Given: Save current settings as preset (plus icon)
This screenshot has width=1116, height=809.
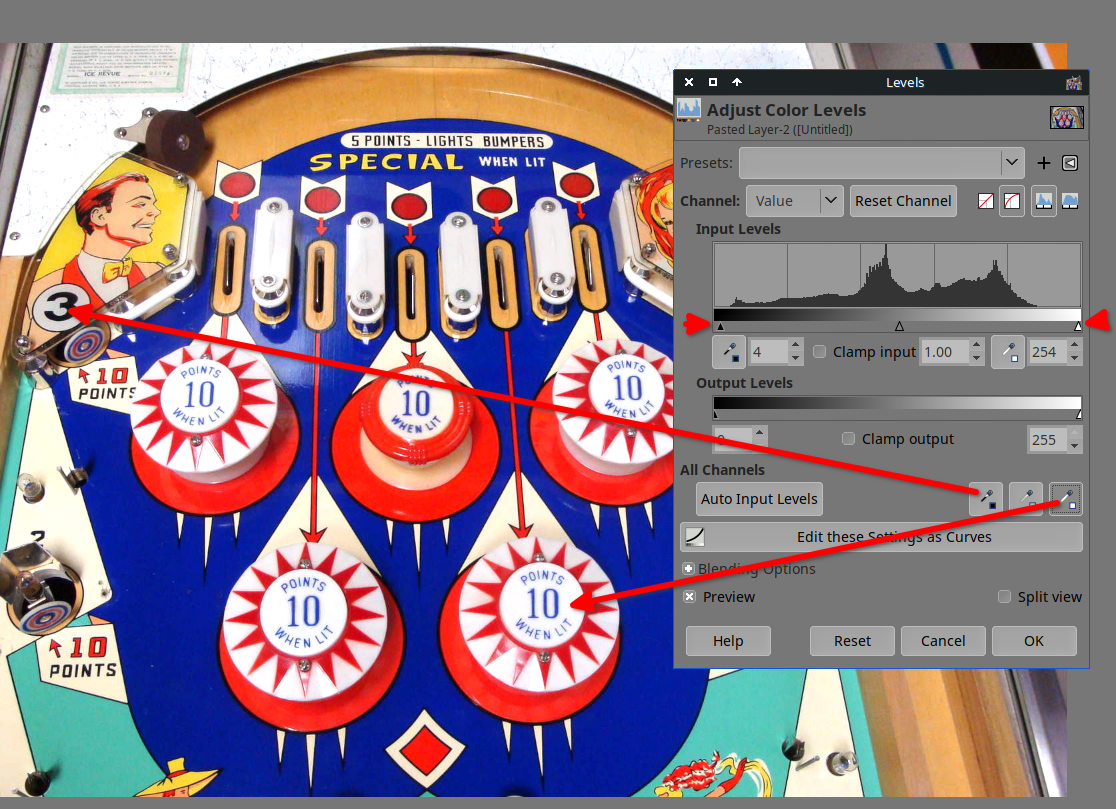Looking at the screenshot, I should (1043, 163).
